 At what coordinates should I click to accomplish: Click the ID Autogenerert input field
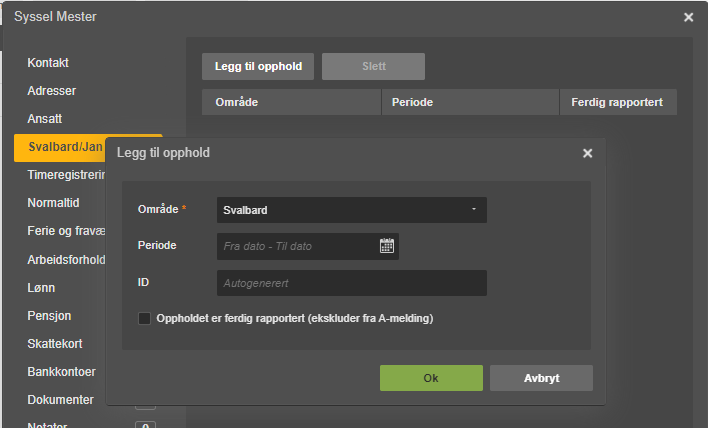[x=352, y=283]
